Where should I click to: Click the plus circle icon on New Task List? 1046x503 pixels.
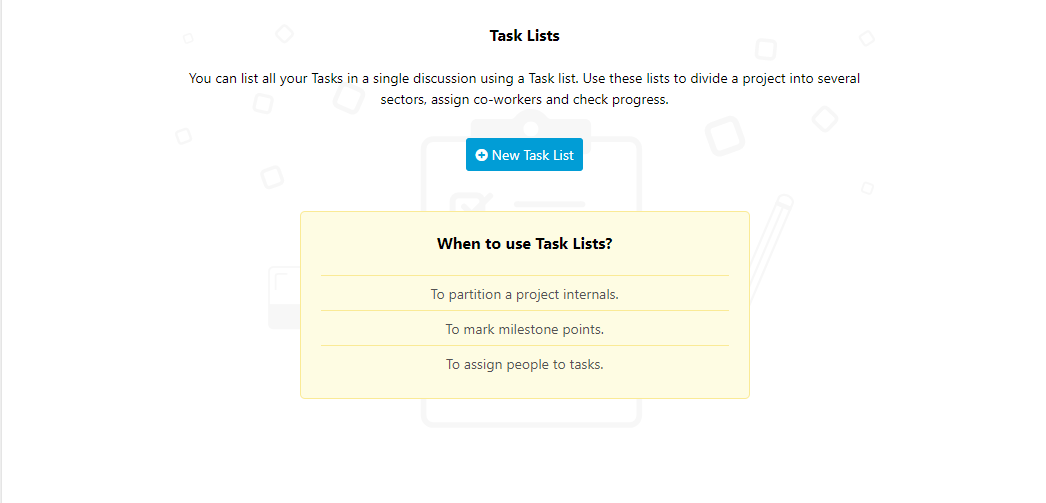(x=481, y=155)
